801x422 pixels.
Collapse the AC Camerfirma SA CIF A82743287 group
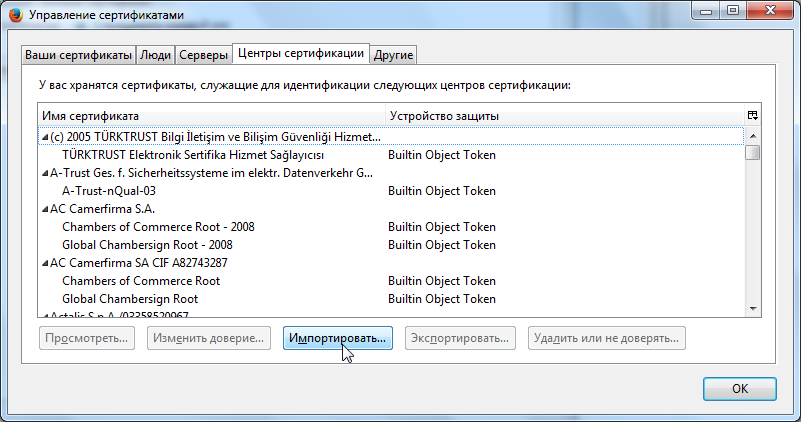(x=45, y=263)
